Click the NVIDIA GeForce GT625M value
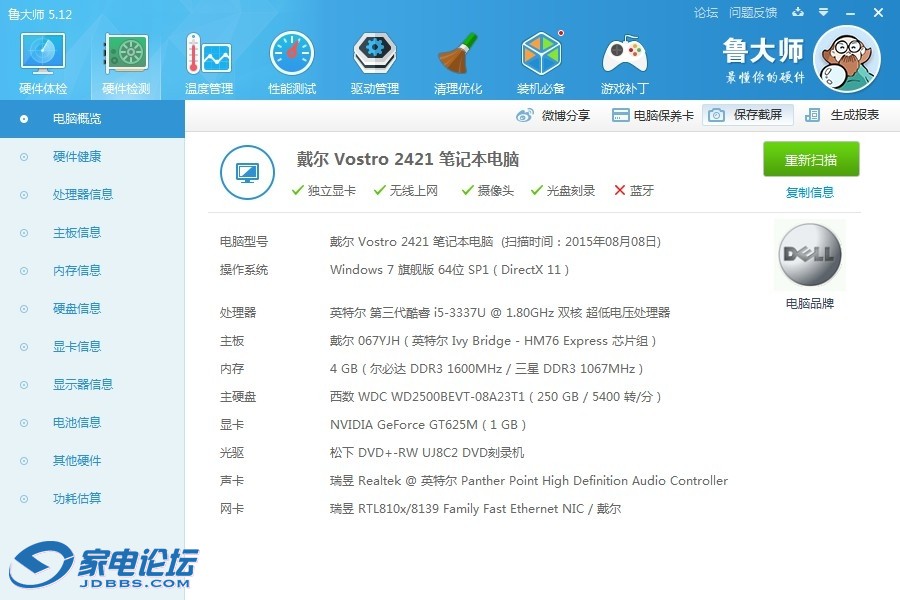This screenshot has width=900, height=600. coord(428,425)
